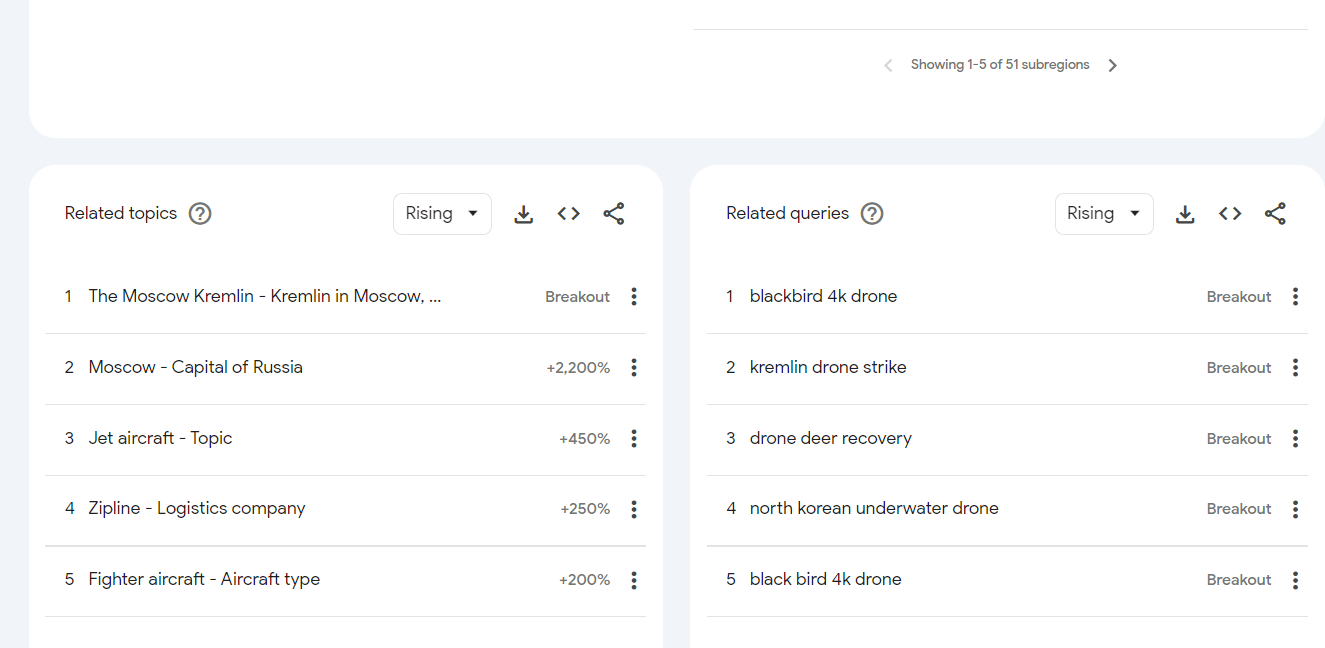1325x648 pixels.
Task: Click Breakout label for kremlin drone strike
Action: [x=1239, y=368]
